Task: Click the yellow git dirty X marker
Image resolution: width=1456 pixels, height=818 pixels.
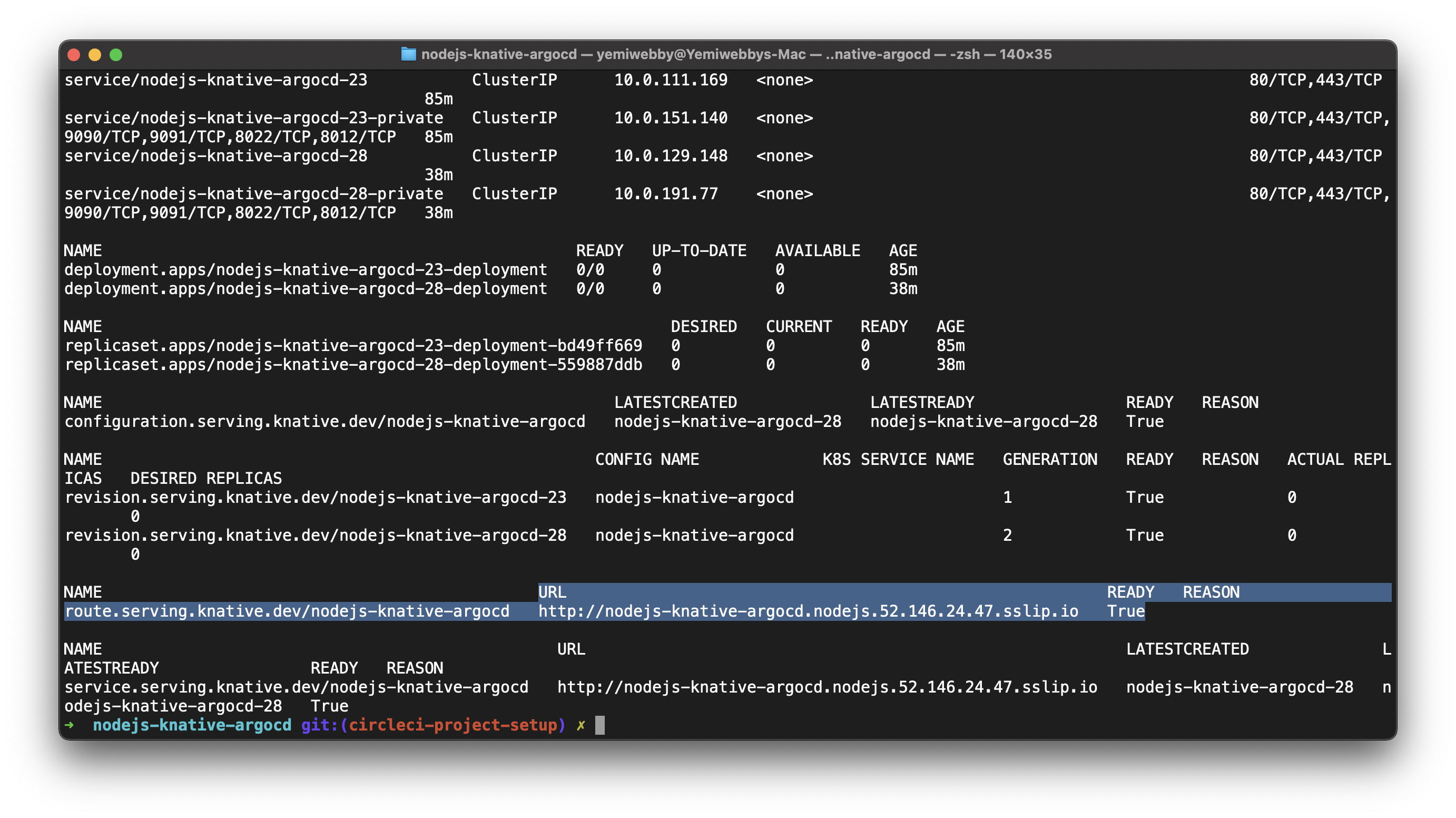Action: 581,725
